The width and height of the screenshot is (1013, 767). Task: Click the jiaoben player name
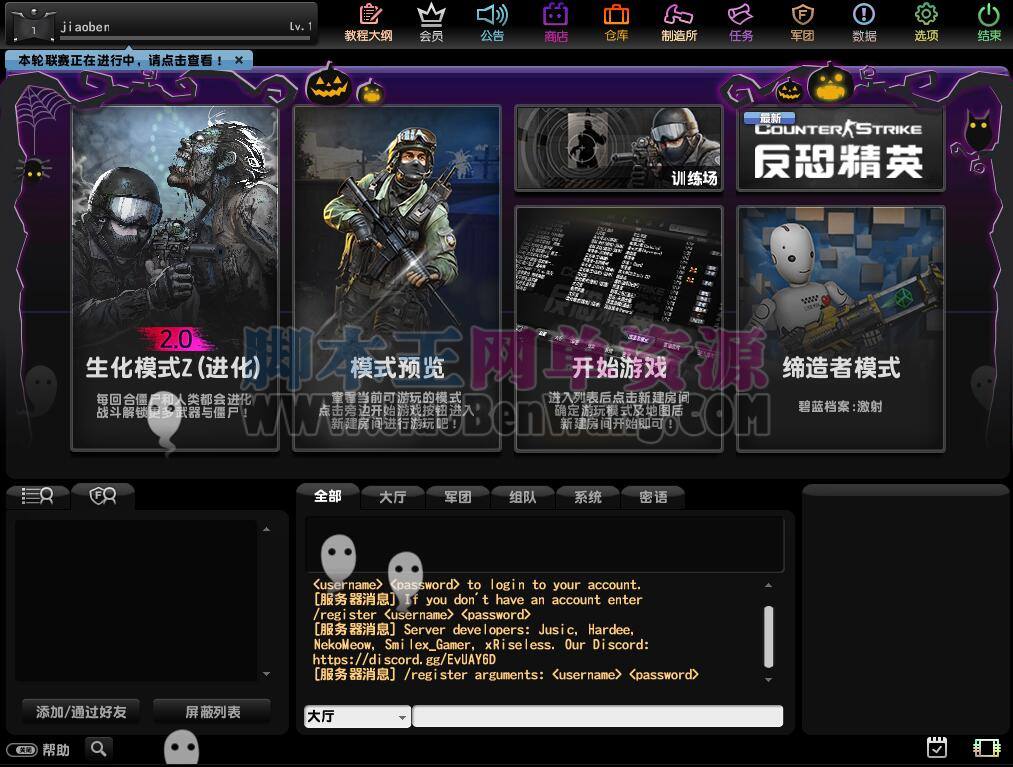85,26
